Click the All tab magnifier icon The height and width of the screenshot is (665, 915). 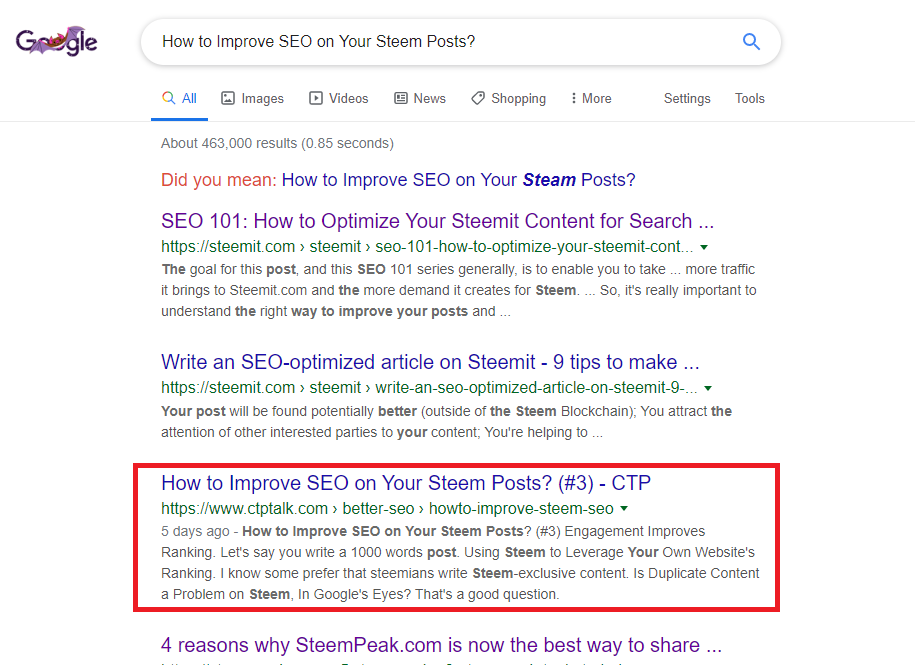[169, 97]
